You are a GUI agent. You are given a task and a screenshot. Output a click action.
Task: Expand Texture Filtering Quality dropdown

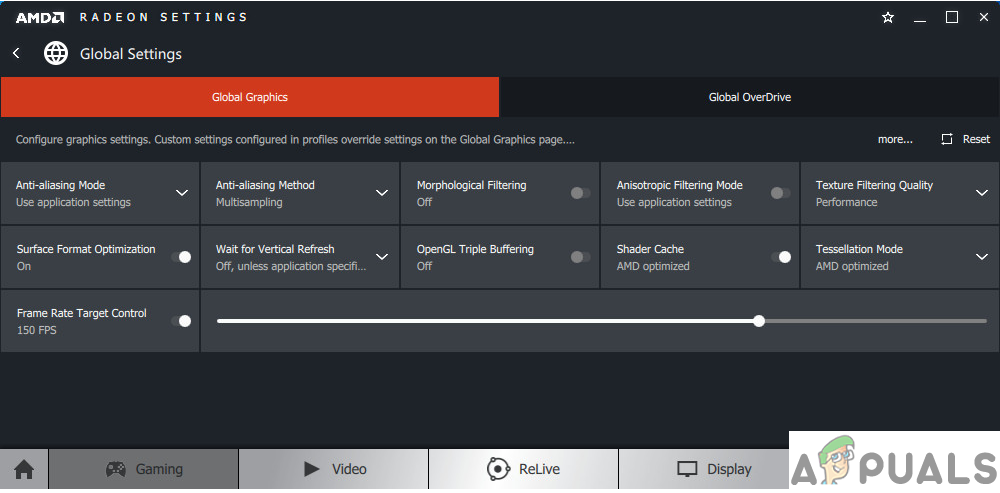click(982, 193)
